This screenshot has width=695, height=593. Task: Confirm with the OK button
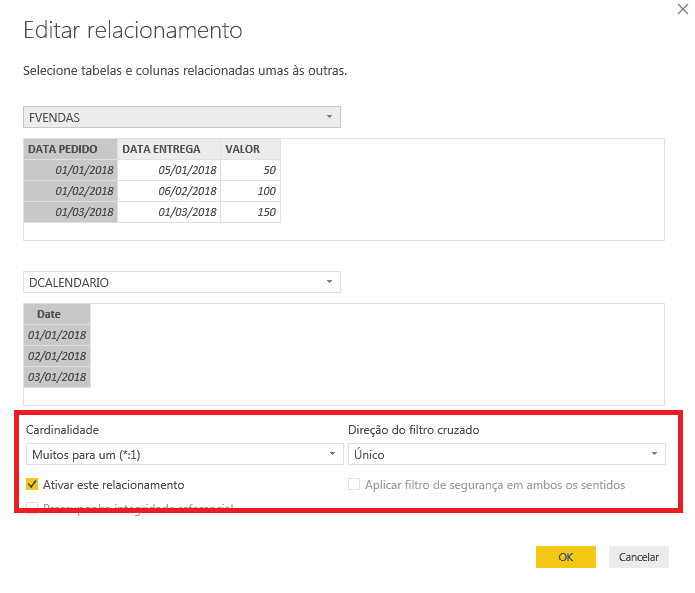click(x=566, y=557)
